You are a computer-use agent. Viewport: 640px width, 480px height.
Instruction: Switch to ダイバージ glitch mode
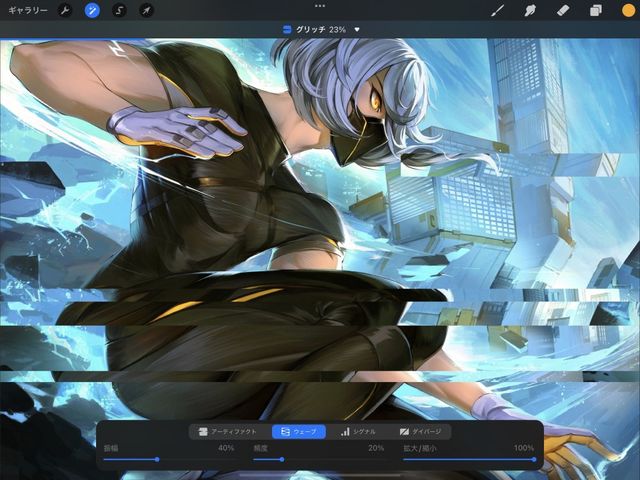(x=420, y=431)
